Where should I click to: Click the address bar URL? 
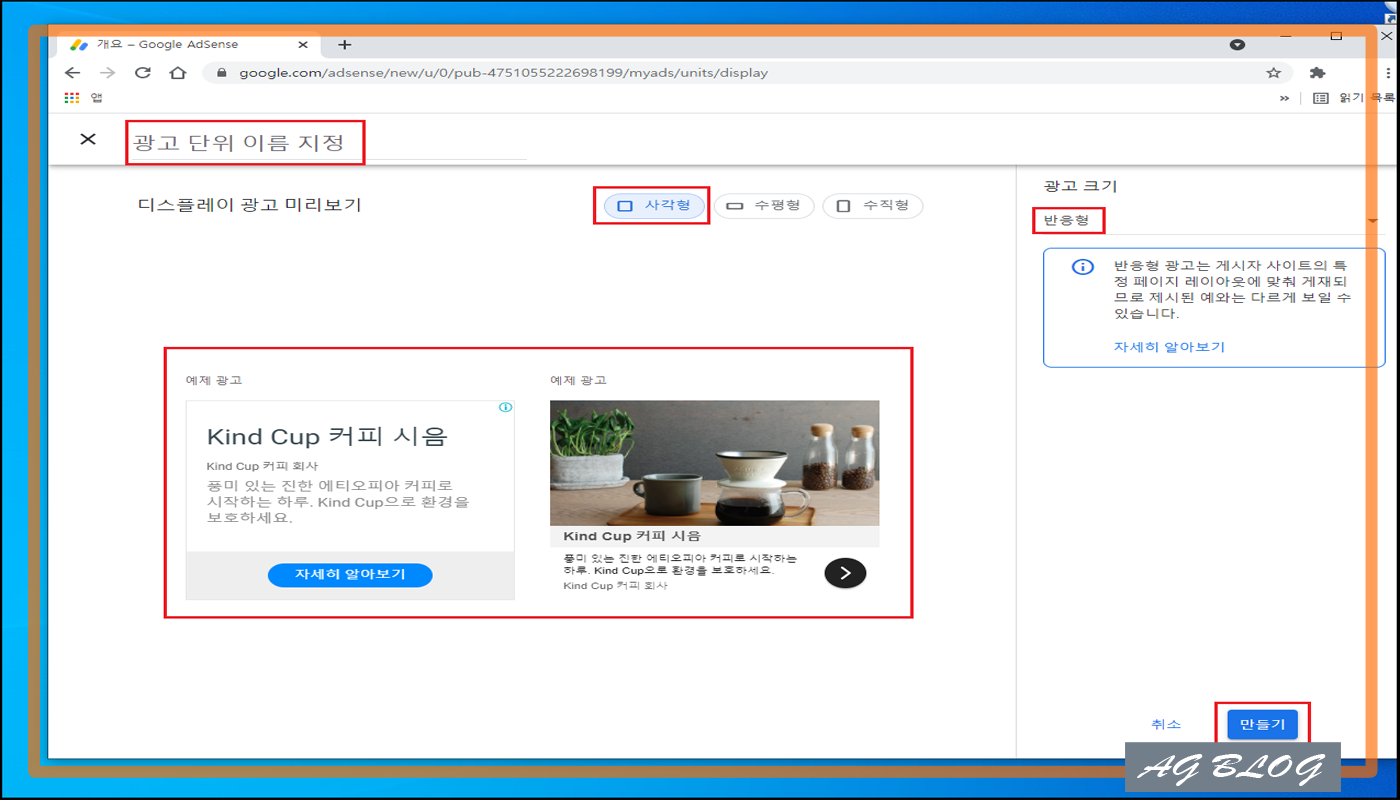tap(503, 73)
